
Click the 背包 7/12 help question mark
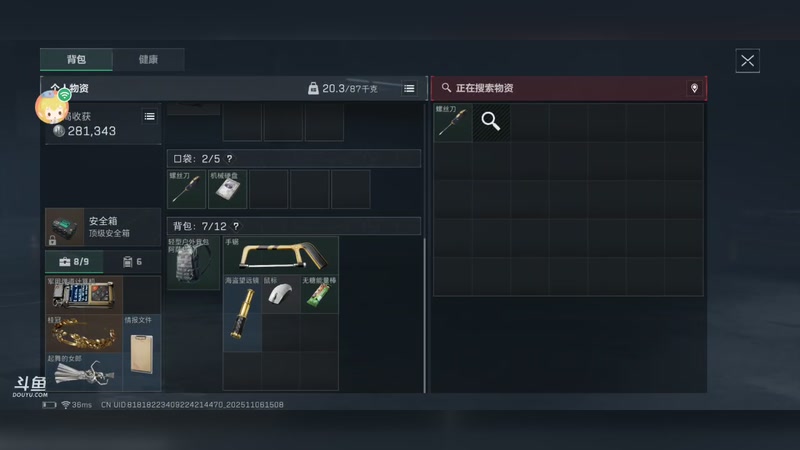coord(236,226)
